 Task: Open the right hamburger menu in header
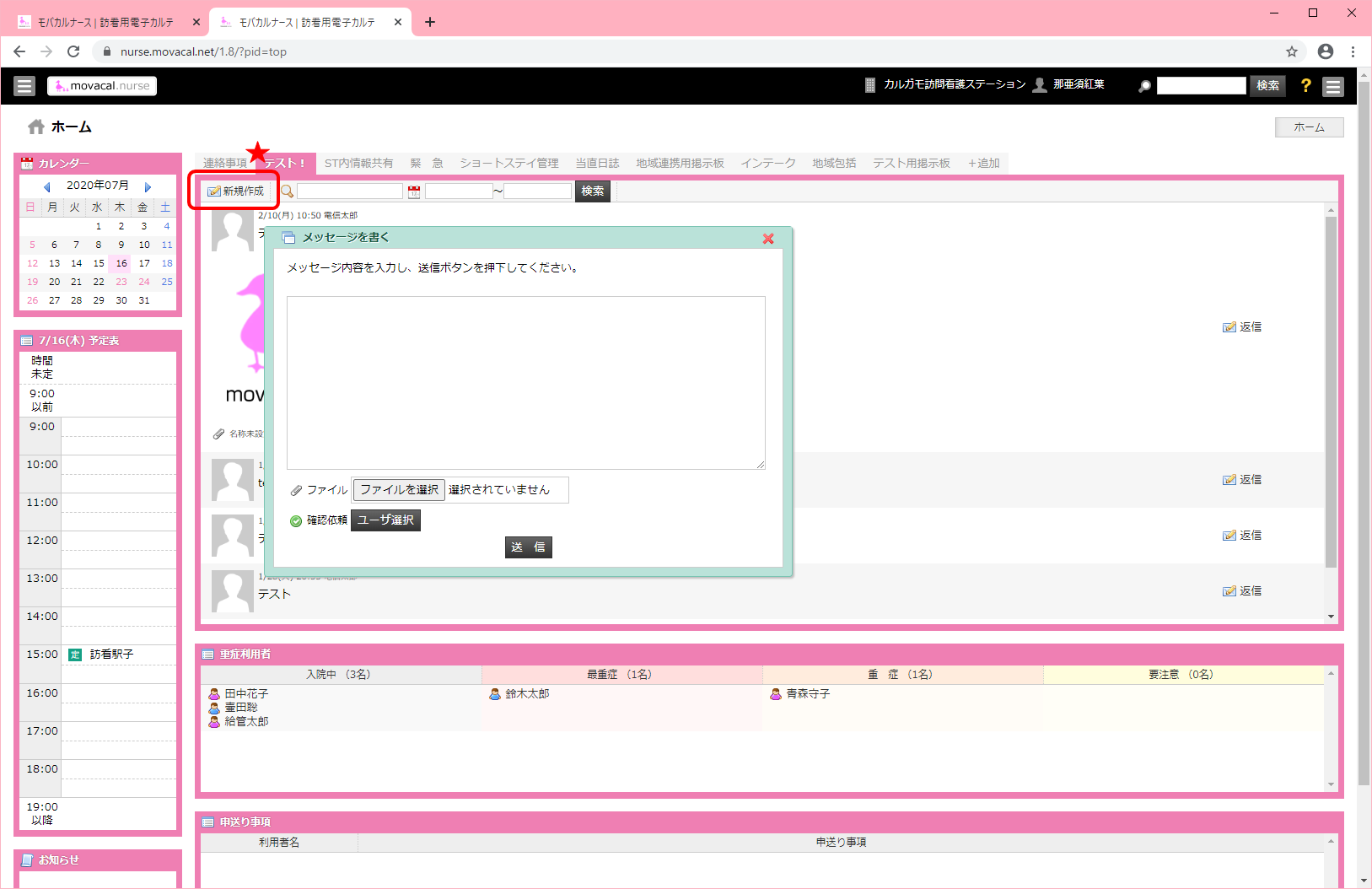coord(1333,86)
